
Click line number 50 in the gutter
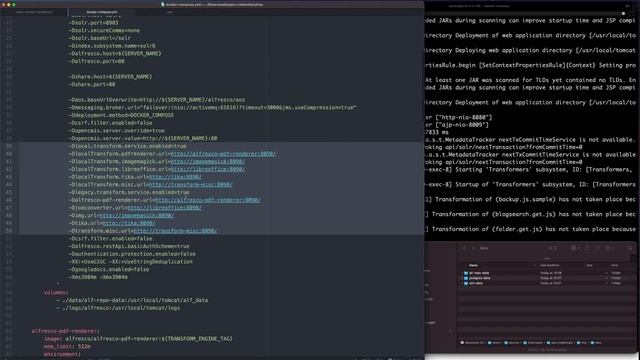[x=9, y=231]
